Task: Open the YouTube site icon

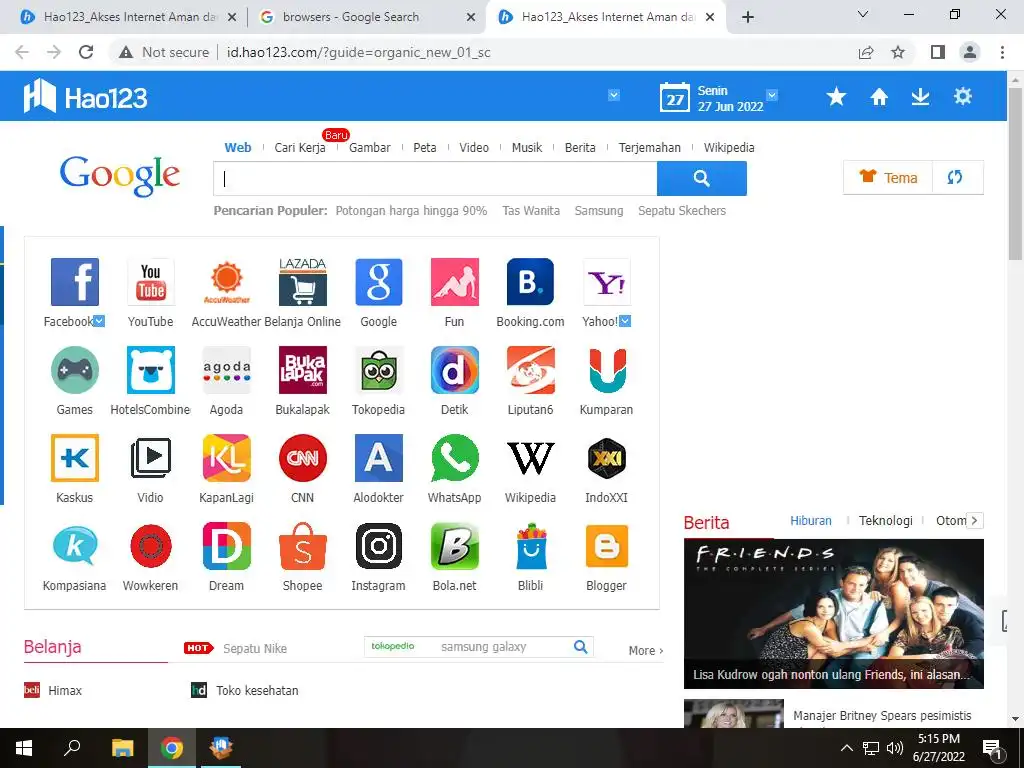Action: pyautogui.click(x=150, y=282)
